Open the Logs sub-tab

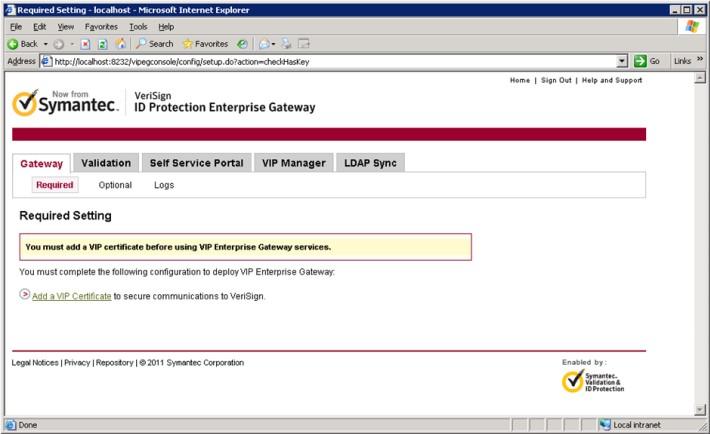click(164, 185)
